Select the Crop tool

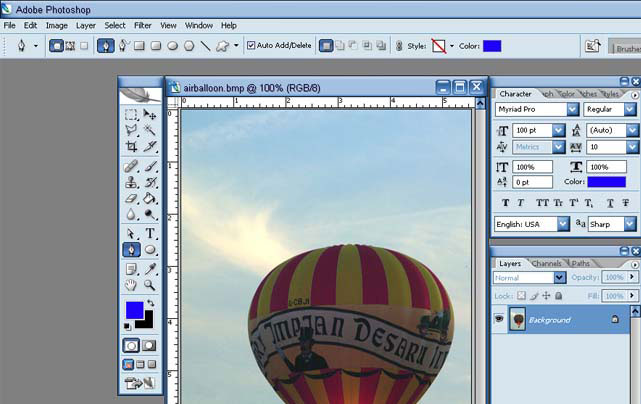coord(131,146)
